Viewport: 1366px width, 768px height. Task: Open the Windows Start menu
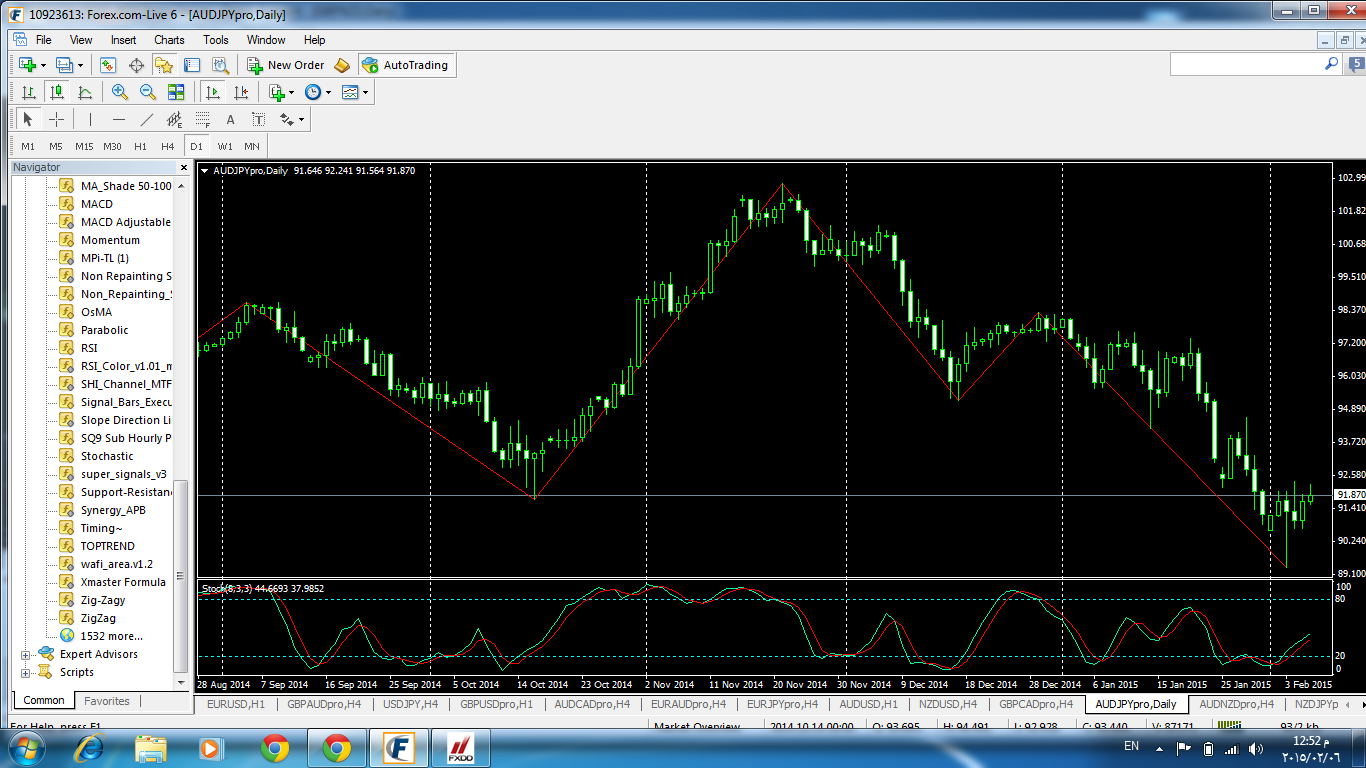[x=26, y=747]
